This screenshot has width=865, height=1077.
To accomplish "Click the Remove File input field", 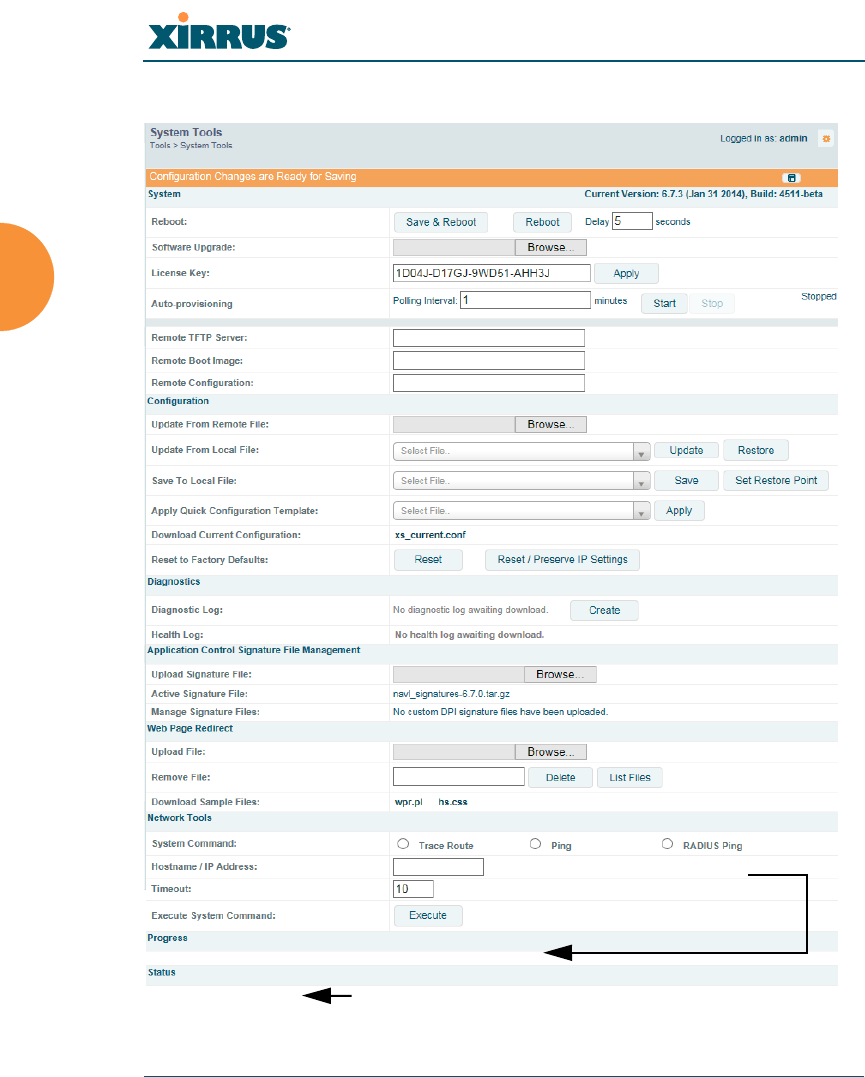I will coord(458,777).
